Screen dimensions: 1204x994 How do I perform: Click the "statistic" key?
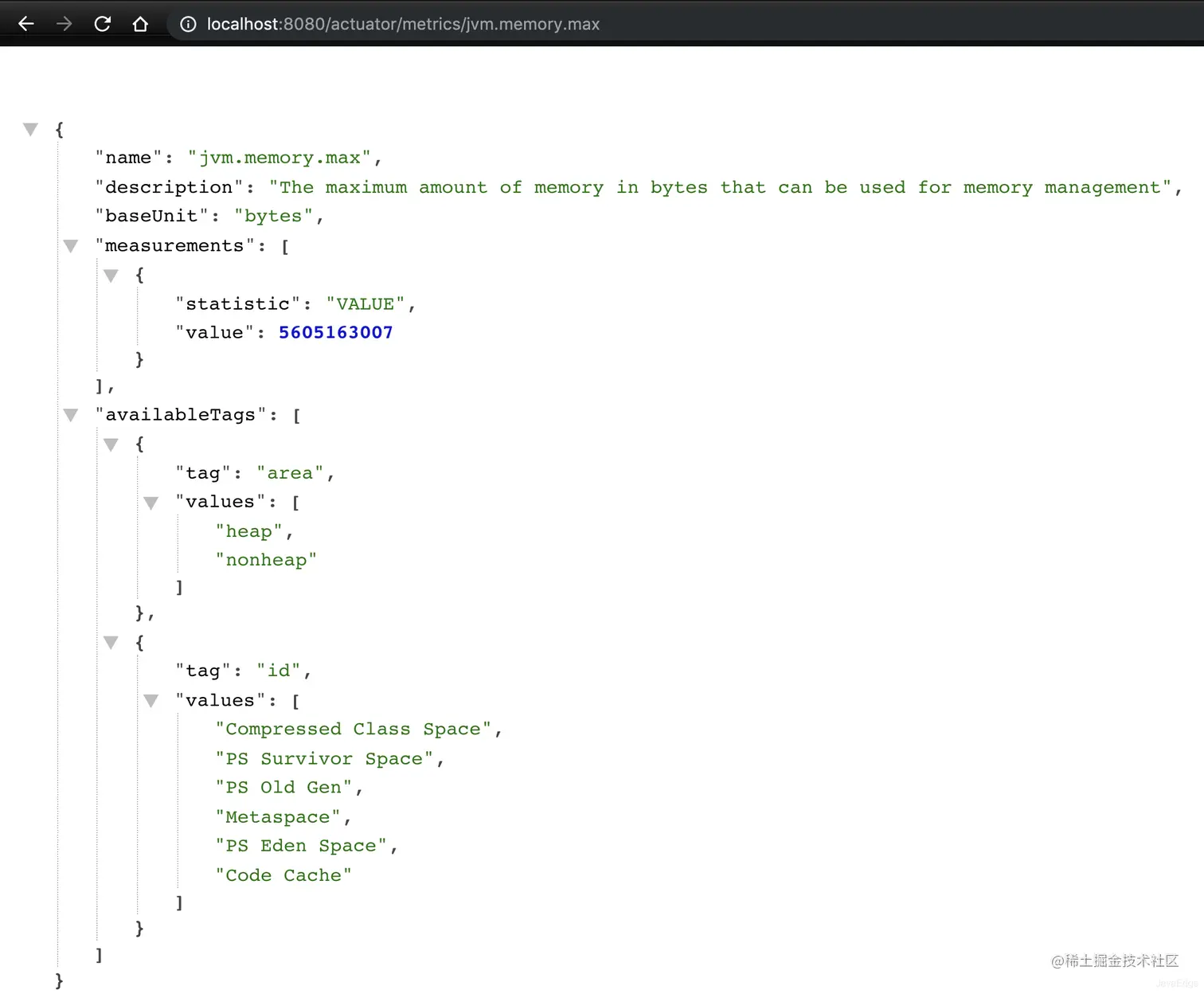[238, 303]
